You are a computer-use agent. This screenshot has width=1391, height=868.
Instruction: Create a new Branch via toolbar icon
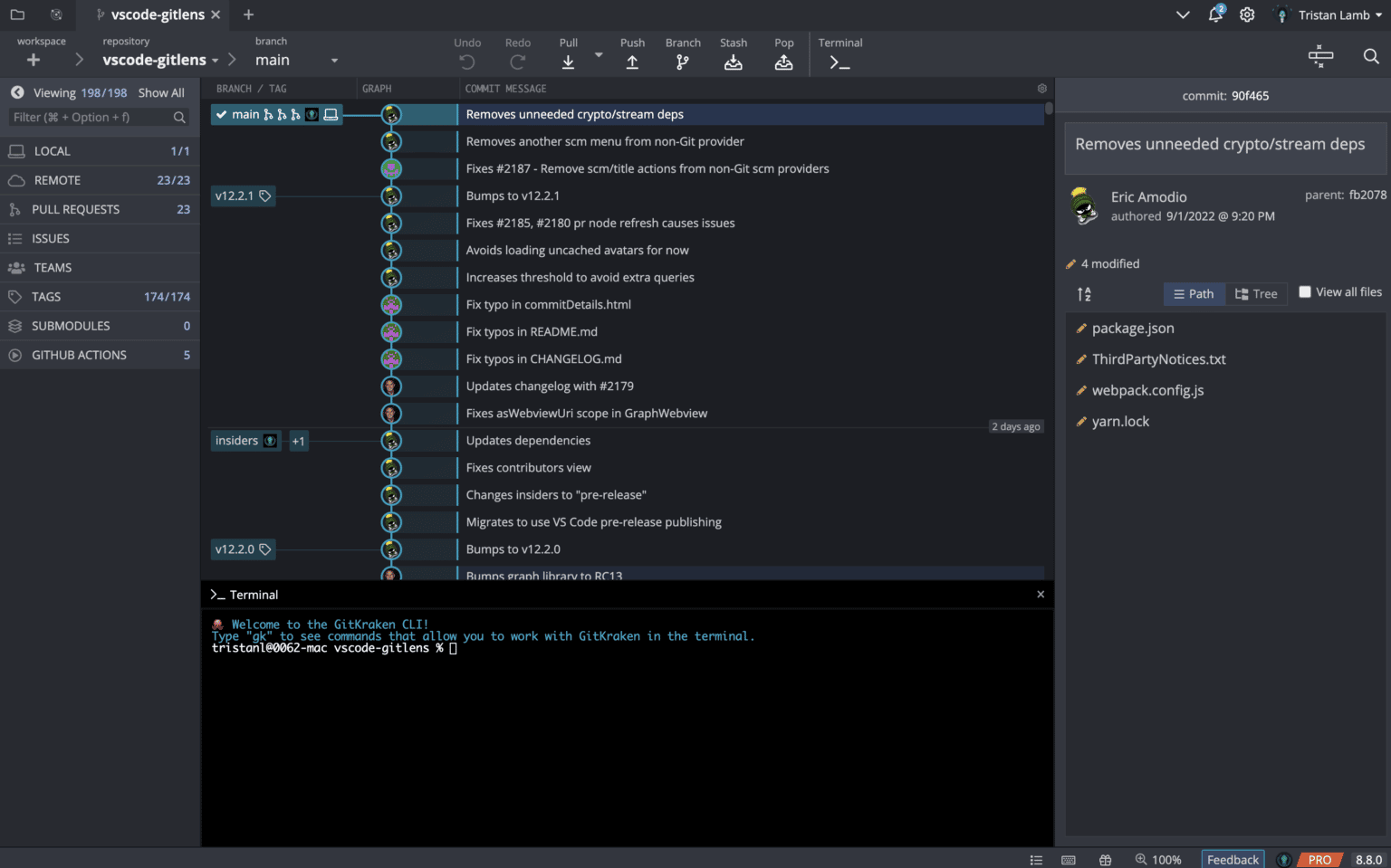682,62
